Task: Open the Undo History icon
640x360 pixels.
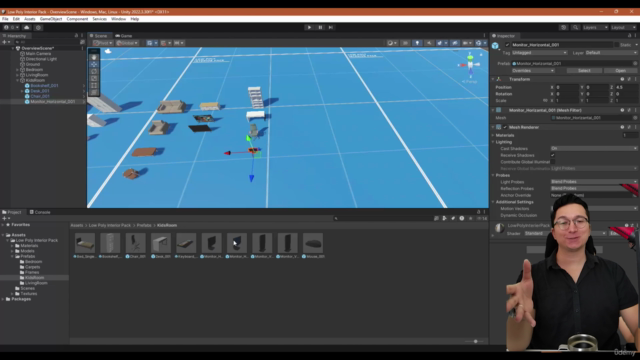Action: tap(564, 27)
